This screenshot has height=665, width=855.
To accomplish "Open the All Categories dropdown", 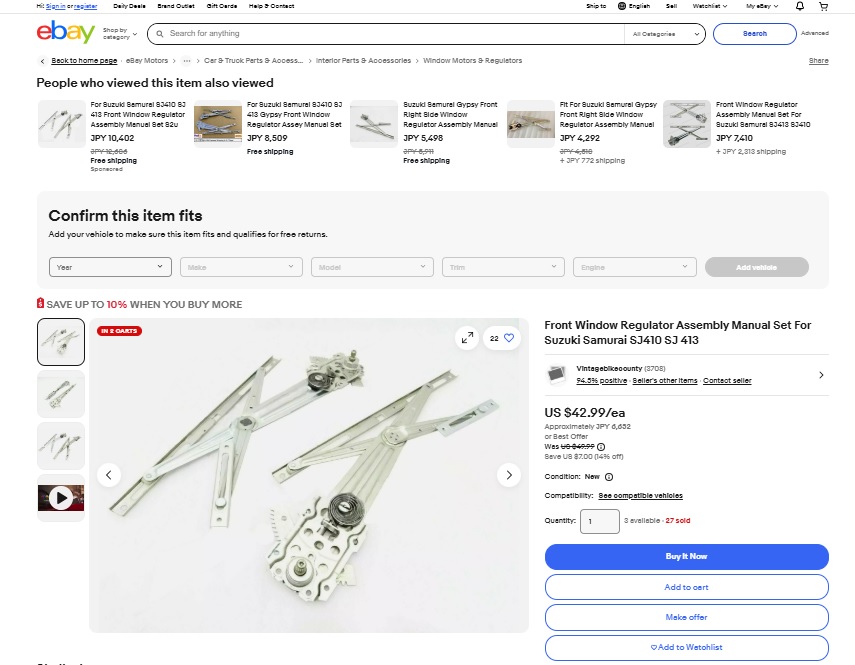I will click(665, 34).
